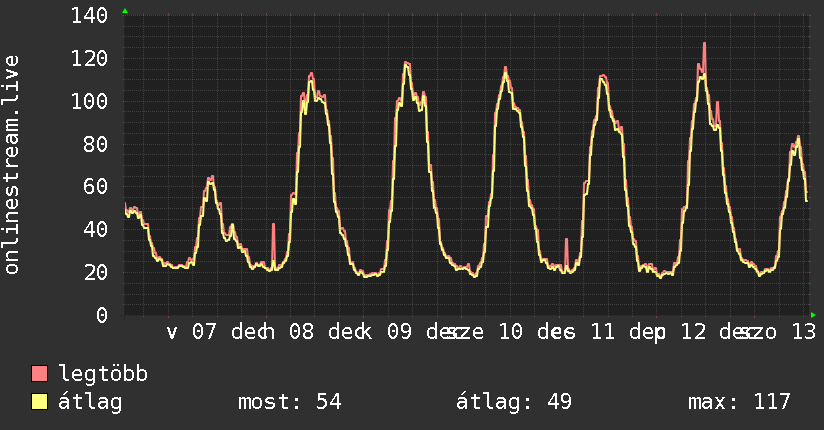Click the green arrow ending the x-axis

pos(813,315)
